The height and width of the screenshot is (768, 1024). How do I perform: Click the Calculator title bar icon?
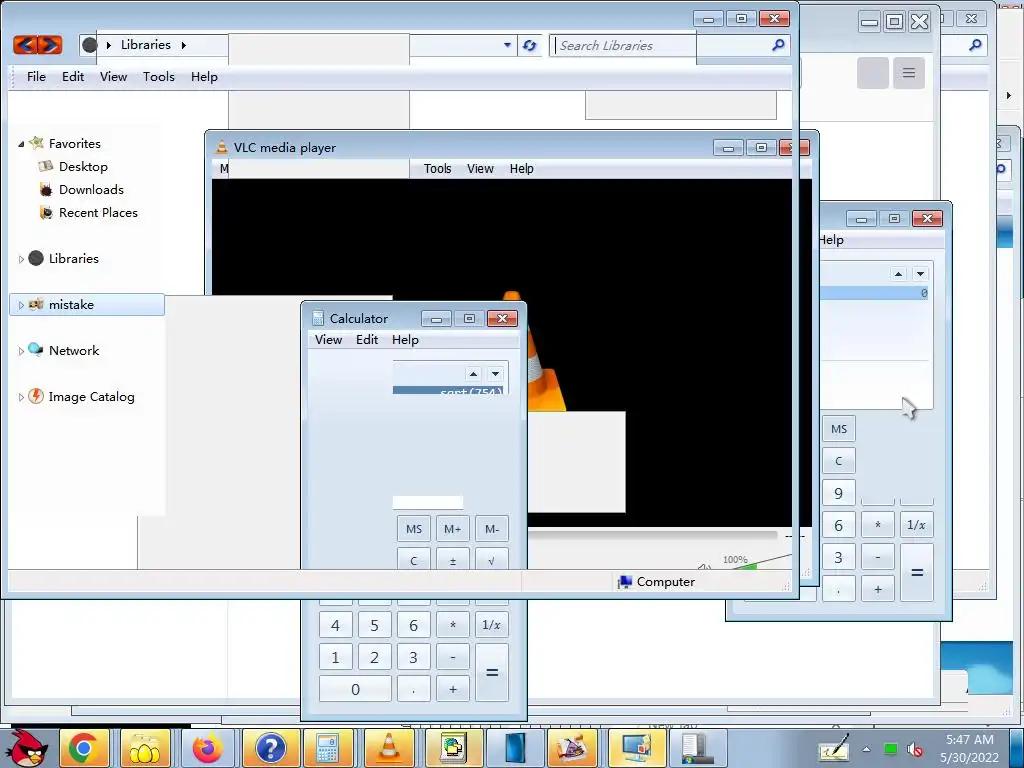pyautogui.click(x=318, y=318)
